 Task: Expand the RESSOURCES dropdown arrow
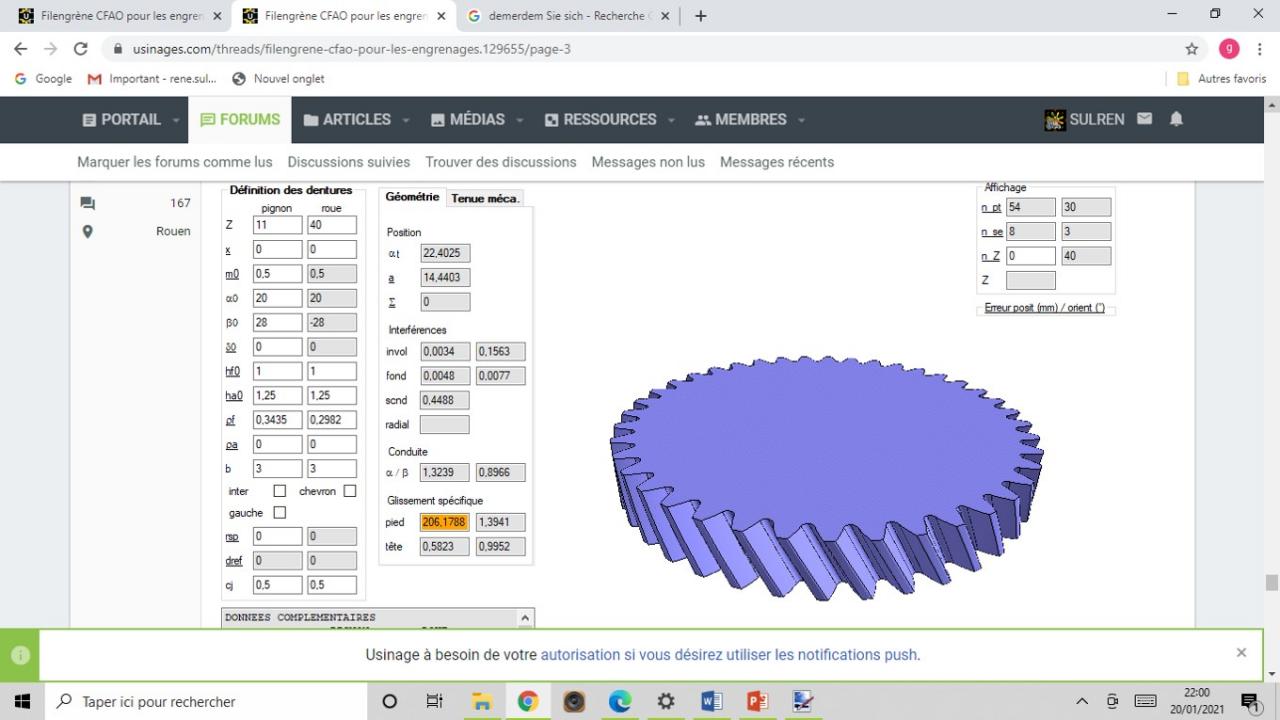(x=672, y=120)
